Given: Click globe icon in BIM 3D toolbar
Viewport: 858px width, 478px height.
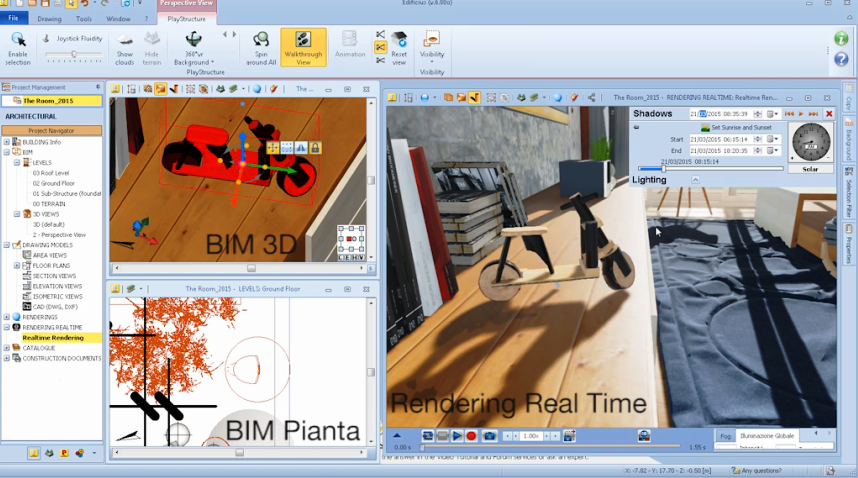Looking at the screenshot, I should coord(257,89).
